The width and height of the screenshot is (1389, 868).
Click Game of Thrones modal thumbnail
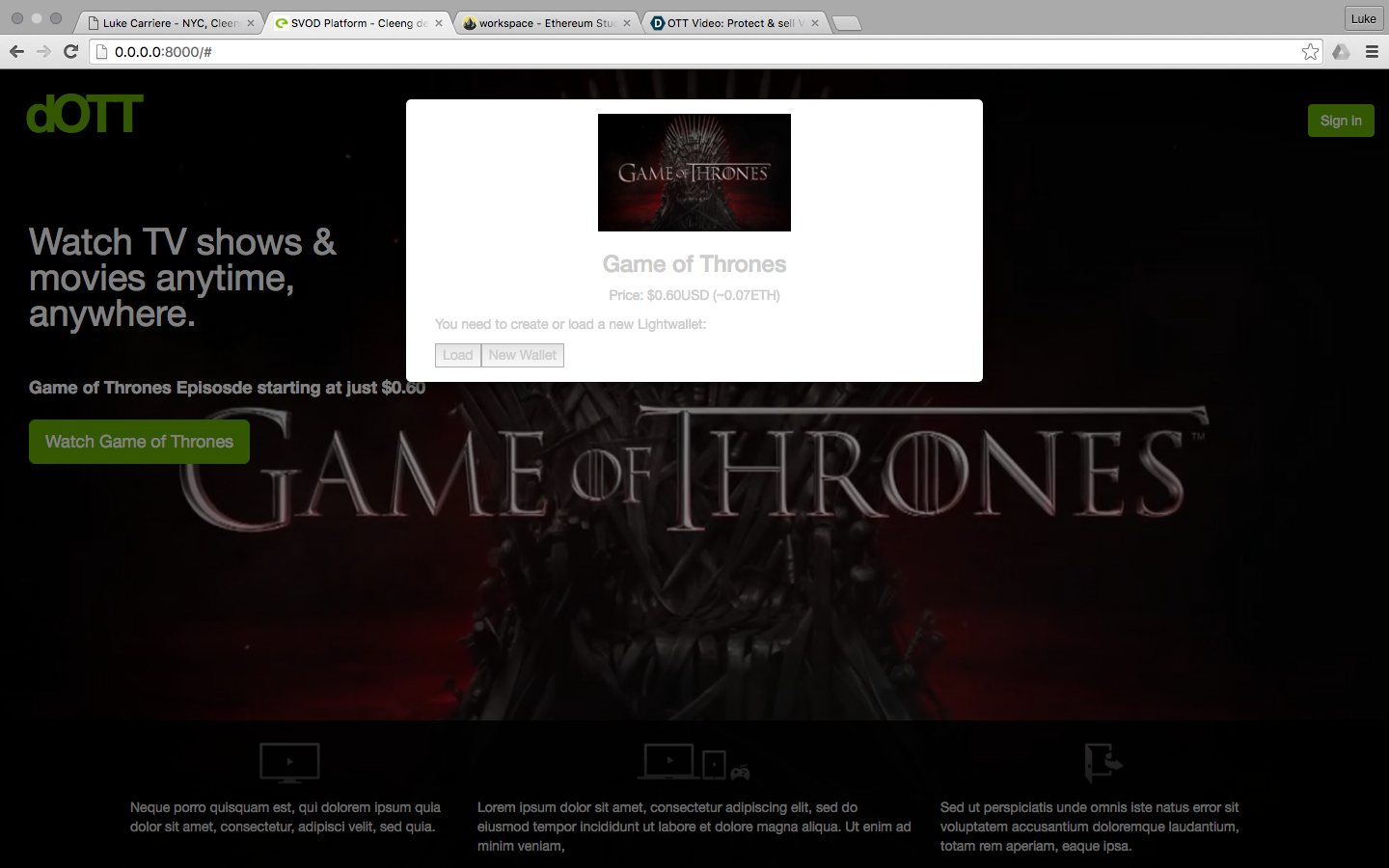(x=694, y=173)
